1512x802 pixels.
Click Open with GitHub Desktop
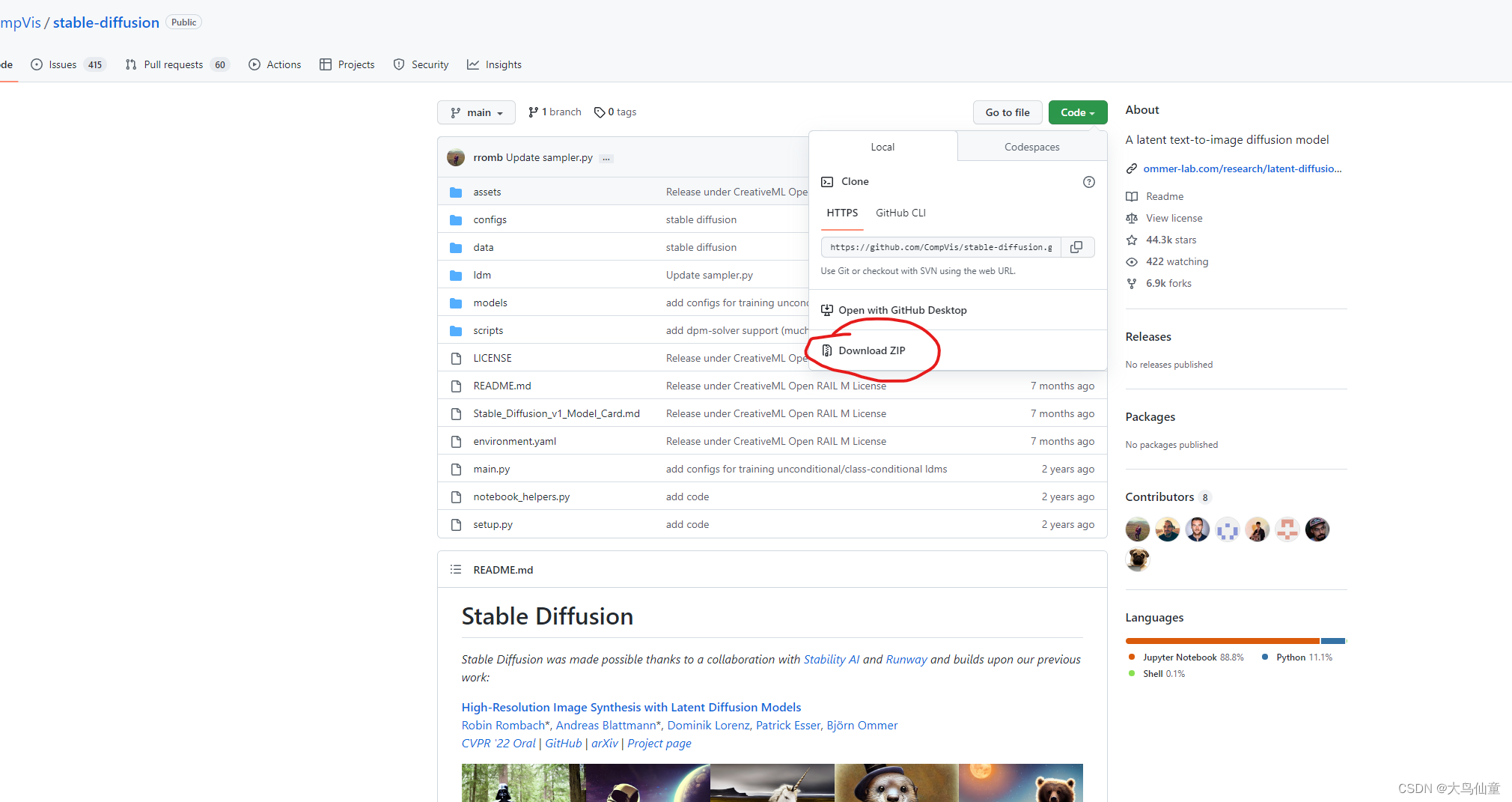(903, 310)
